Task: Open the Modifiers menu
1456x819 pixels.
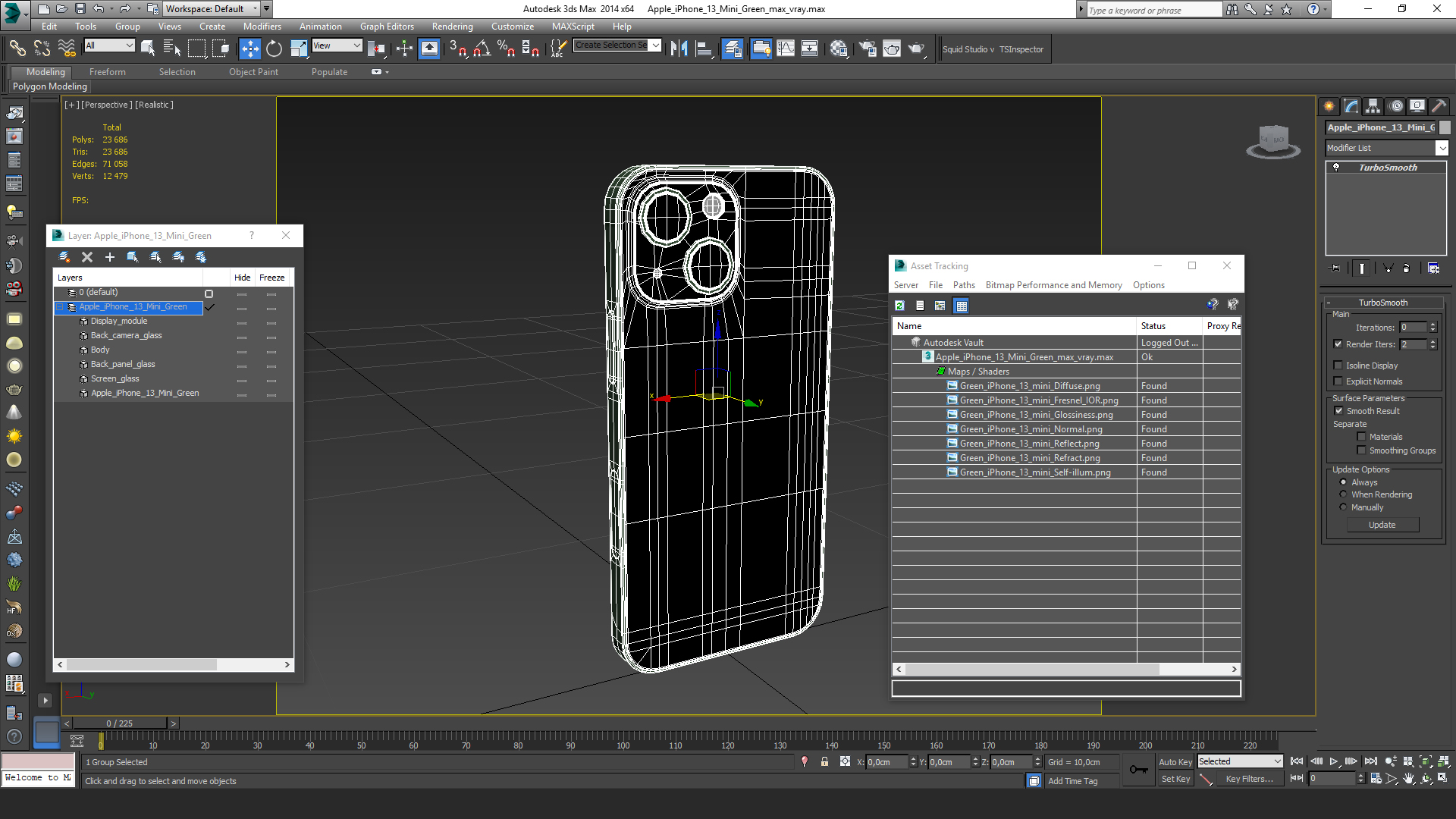Action: (x=262, y=27)
